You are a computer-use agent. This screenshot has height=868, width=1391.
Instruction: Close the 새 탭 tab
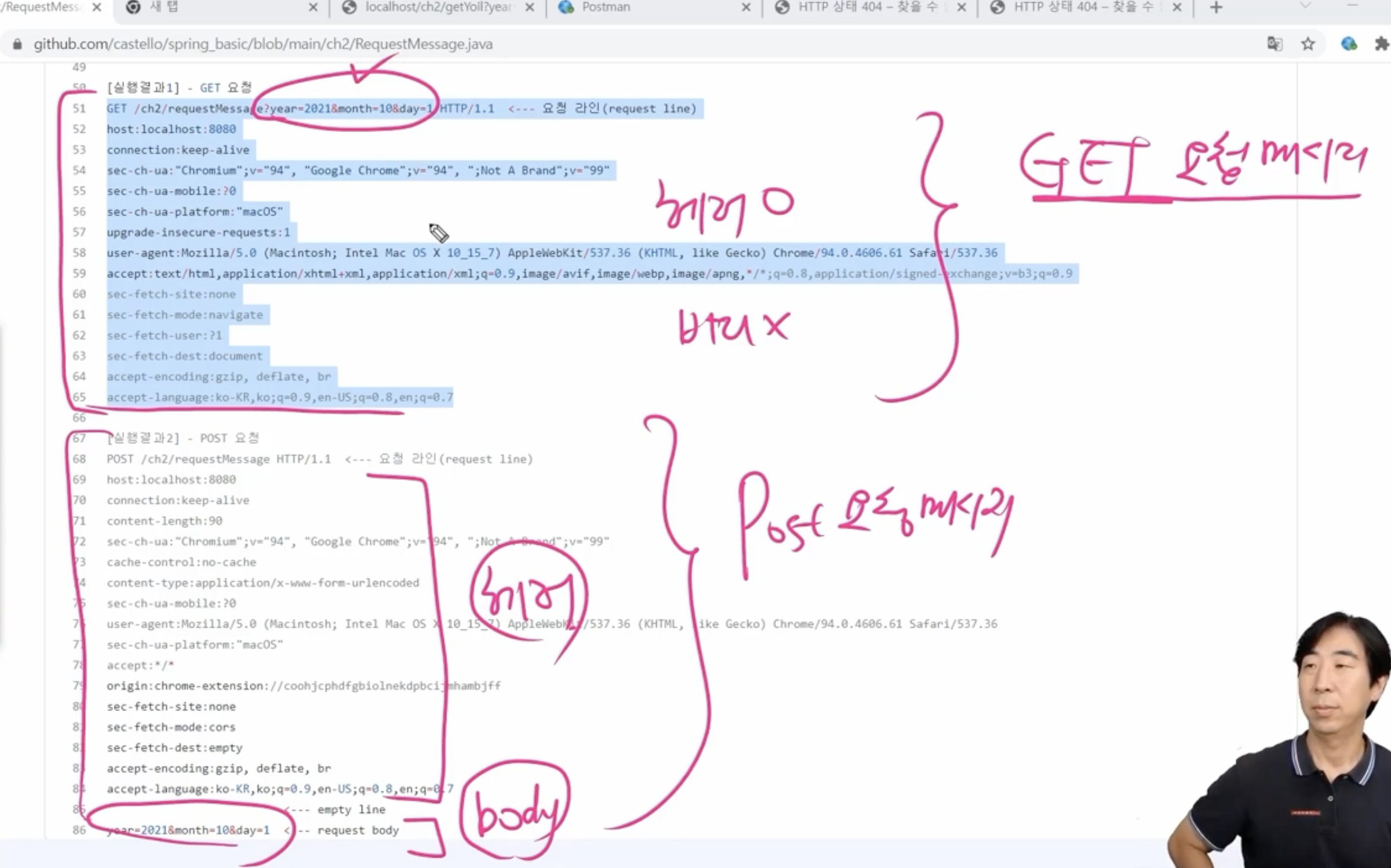313,8
